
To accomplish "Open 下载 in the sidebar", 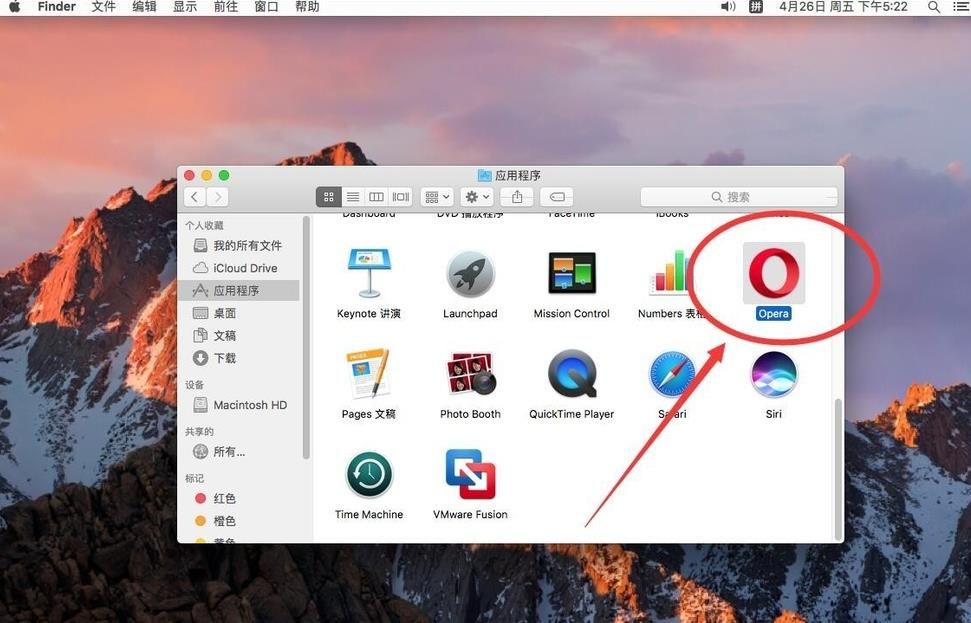I will [x=238, y=358].
